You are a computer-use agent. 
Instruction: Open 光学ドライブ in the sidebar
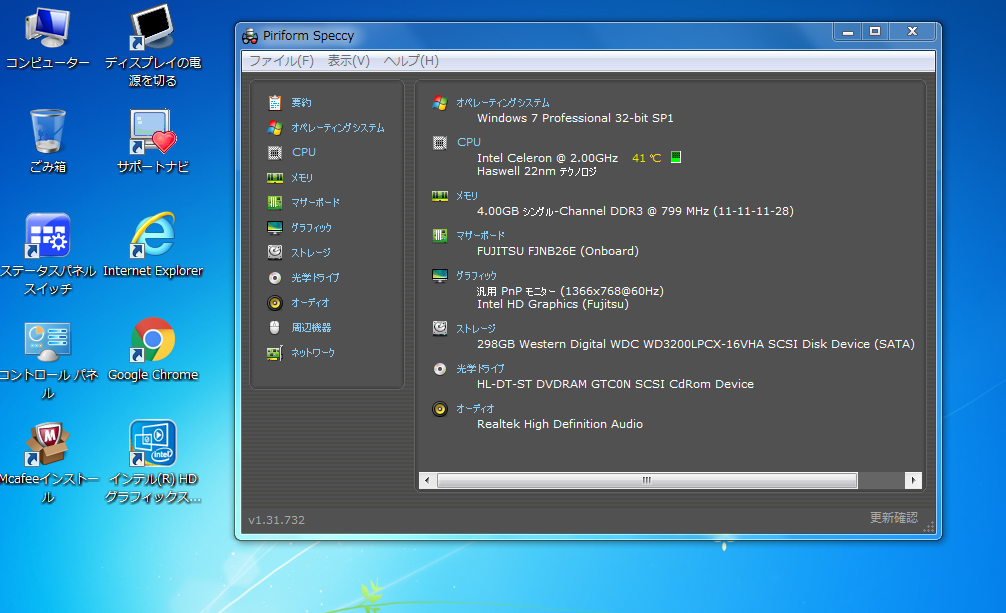(x=315, y=277)
